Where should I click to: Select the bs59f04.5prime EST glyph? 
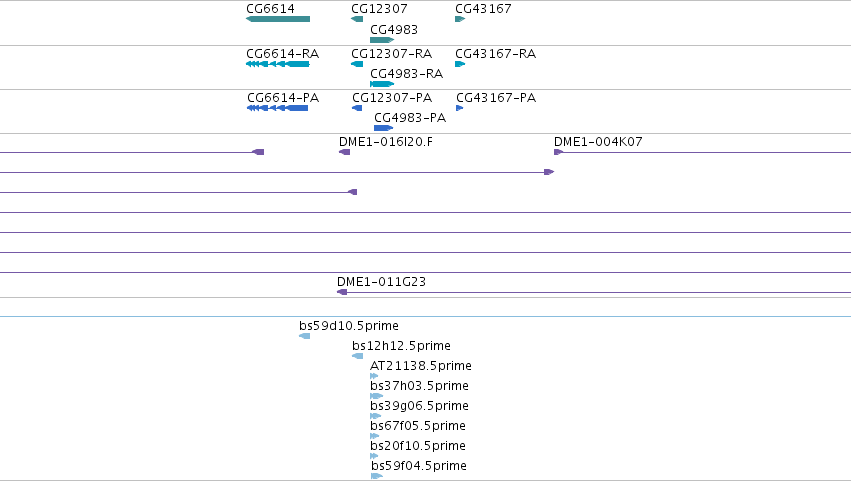pos(377,476)
